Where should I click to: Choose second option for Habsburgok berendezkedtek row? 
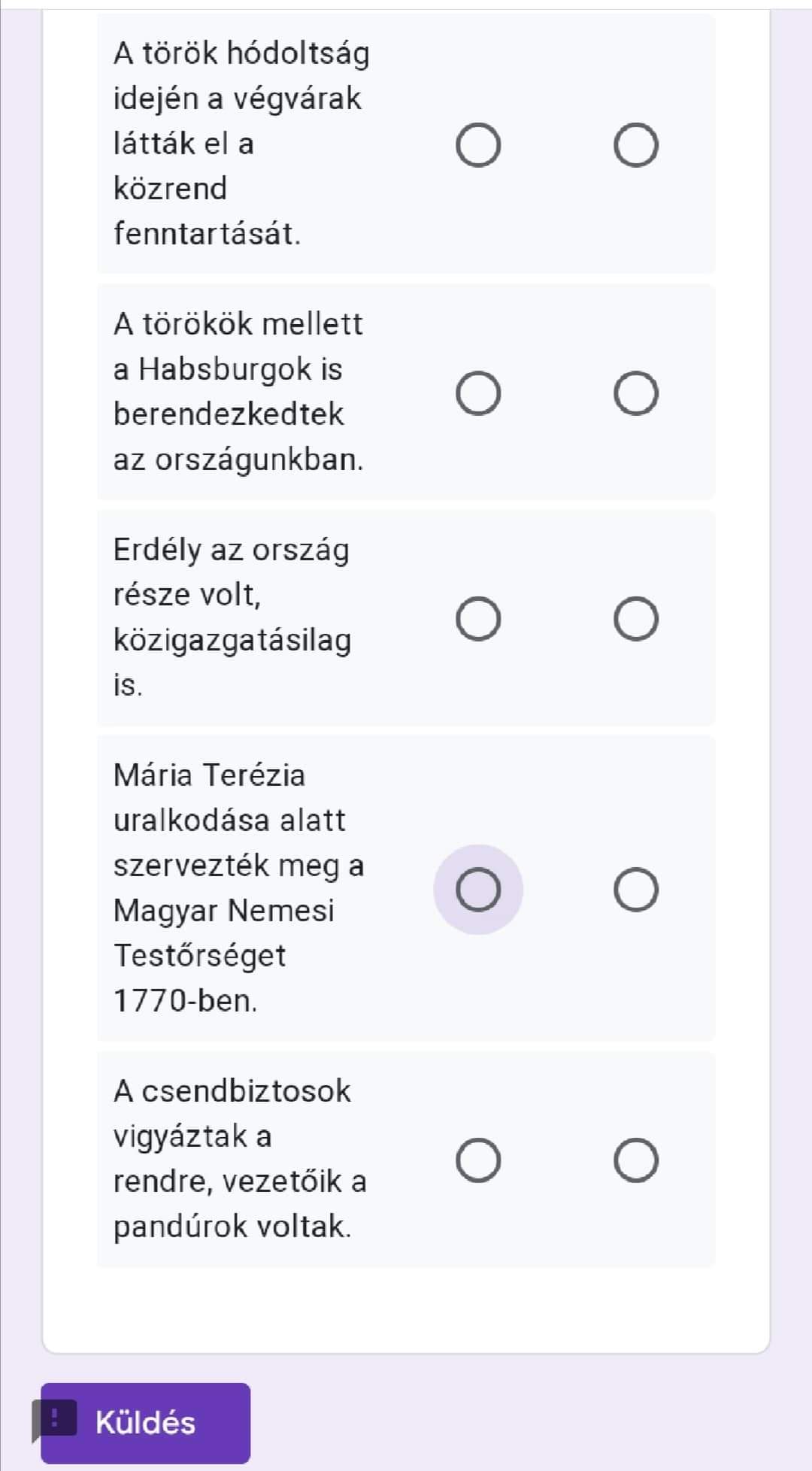pyautogui.click(x=636, y=393)
